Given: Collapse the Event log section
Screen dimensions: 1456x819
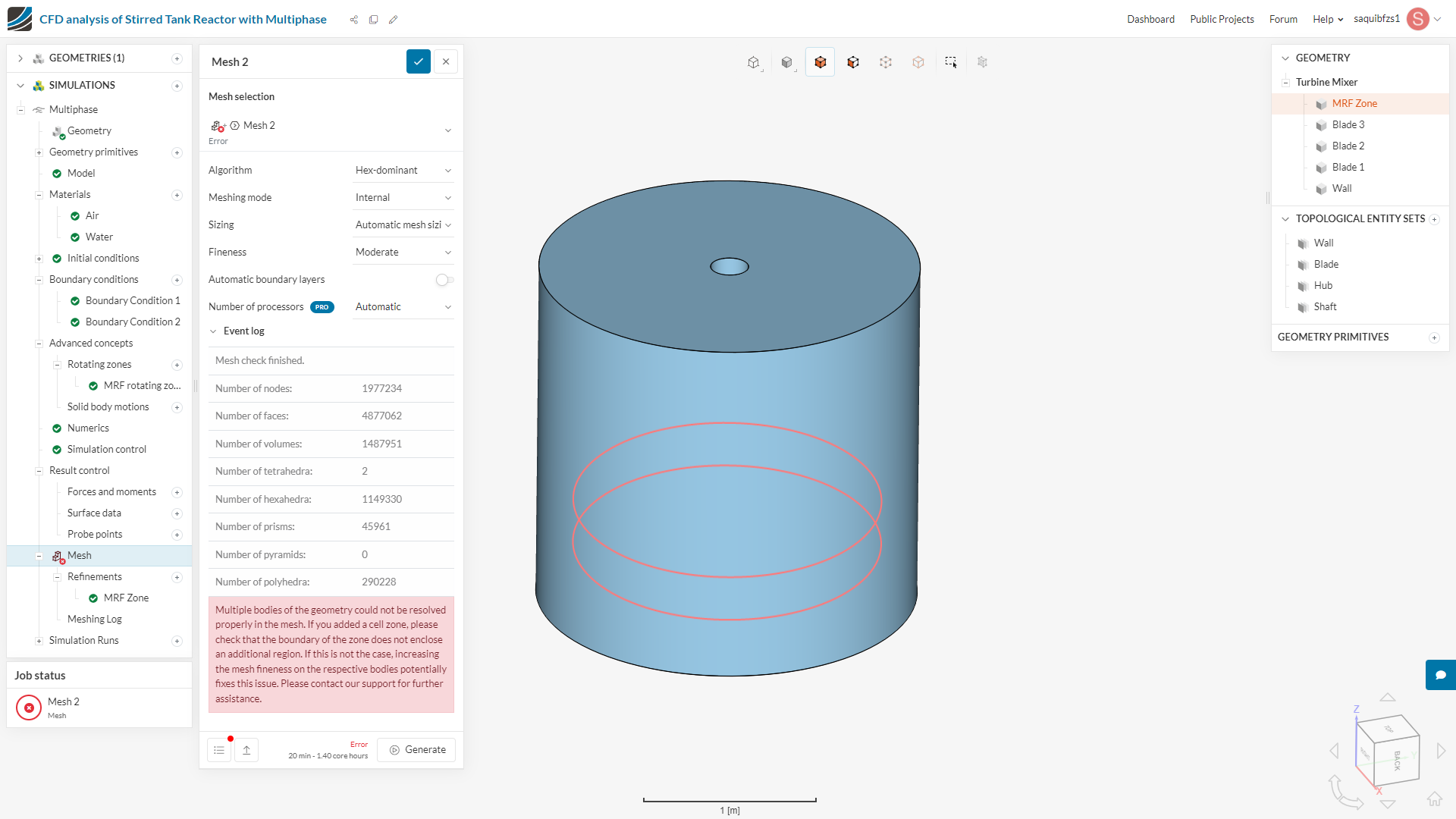Looking at the screenshot, I should 214,331.
